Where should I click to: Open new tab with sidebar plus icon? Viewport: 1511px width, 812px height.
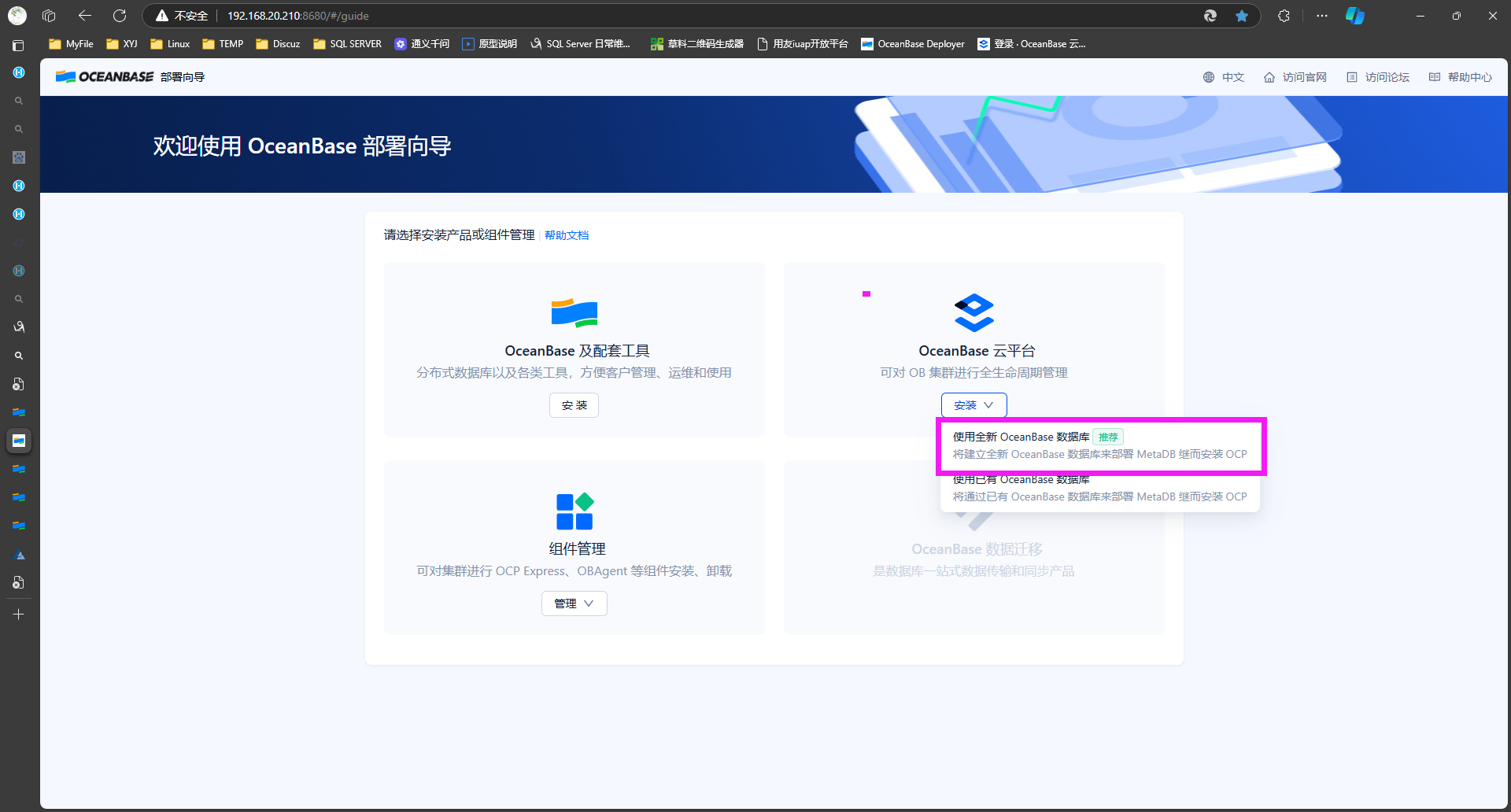(x=19, y=614)
